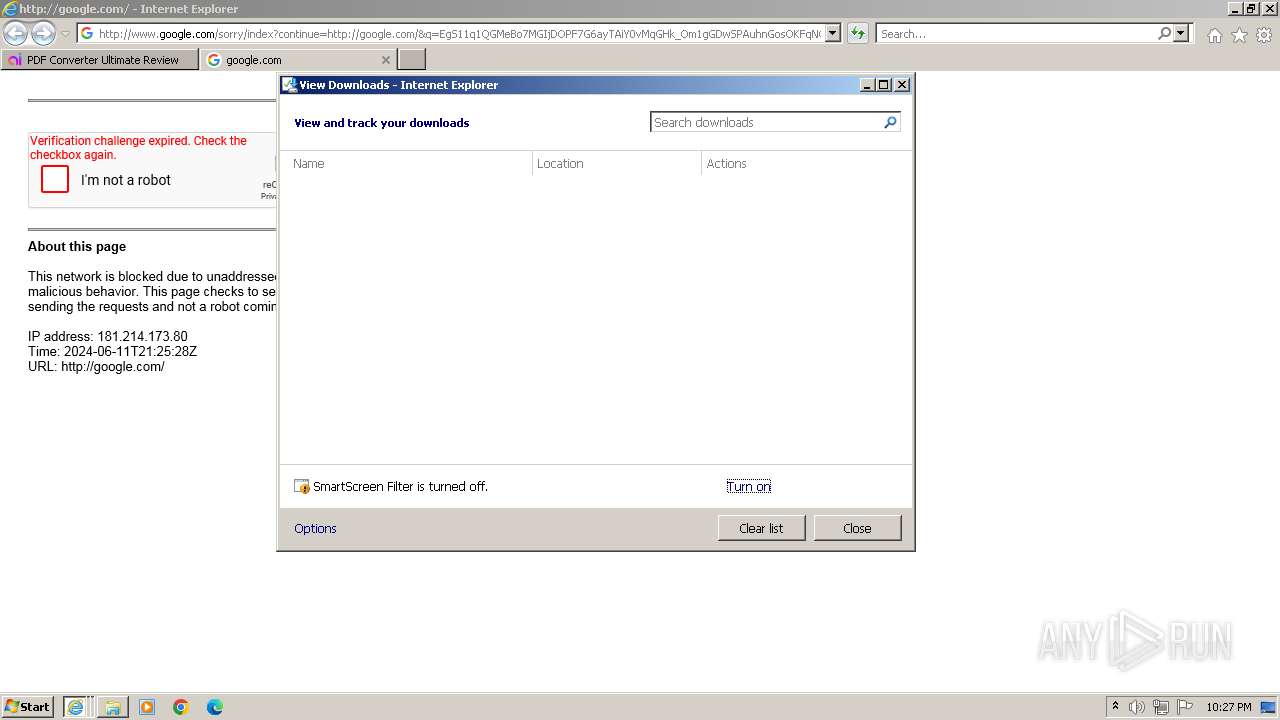
Task: Open the Windows Start menu
Action: click(x=27, y=707)
